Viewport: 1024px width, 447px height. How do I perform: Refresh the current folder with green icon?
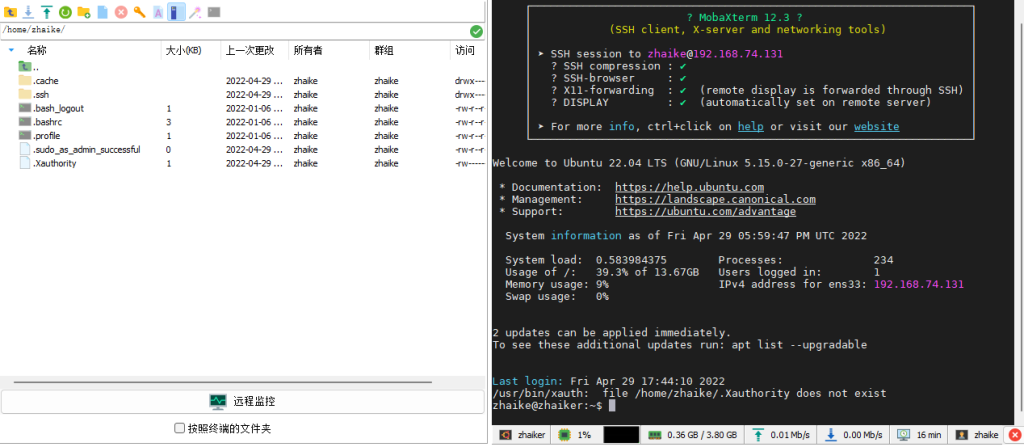tap(65, 12)
